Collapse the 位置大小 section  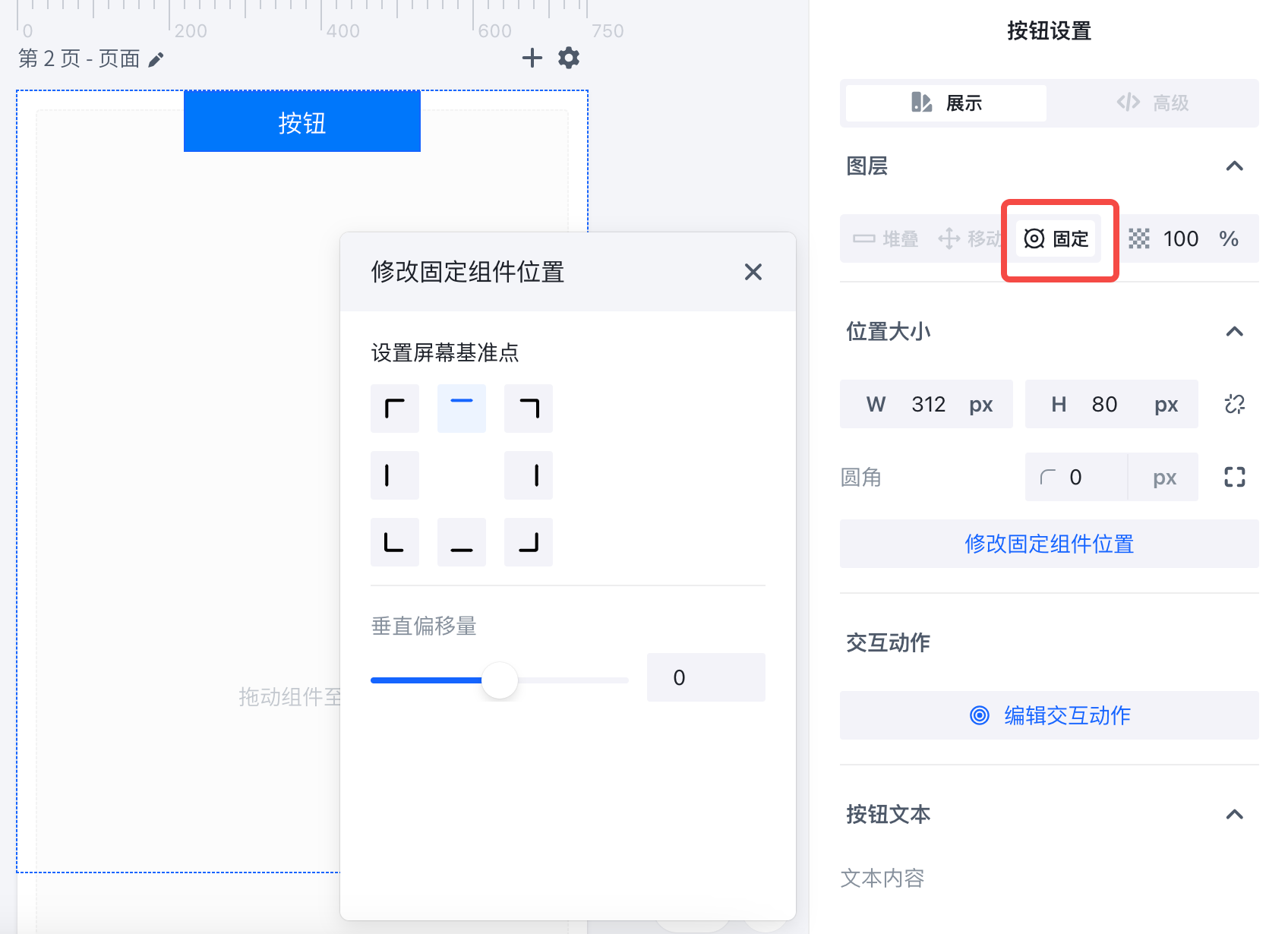point(1234,332)
